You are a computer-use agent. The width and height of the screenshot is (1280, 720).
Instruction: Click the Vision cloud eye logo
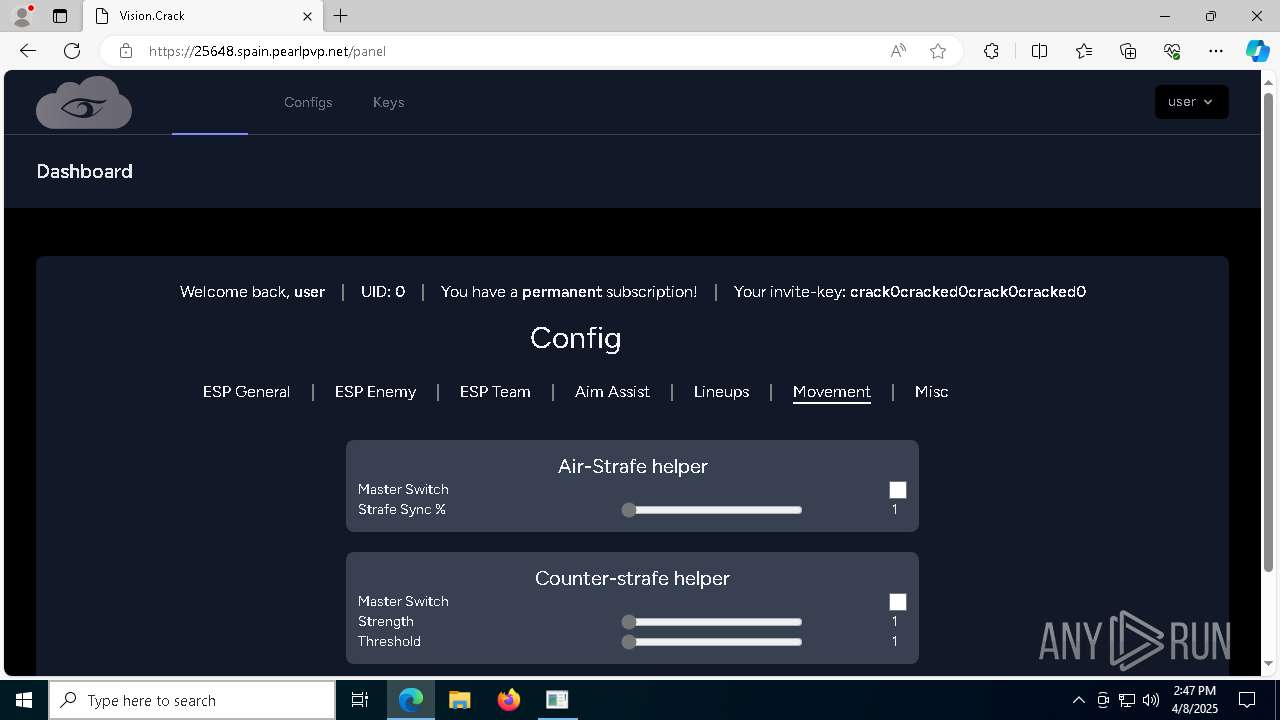pos(84,102)
